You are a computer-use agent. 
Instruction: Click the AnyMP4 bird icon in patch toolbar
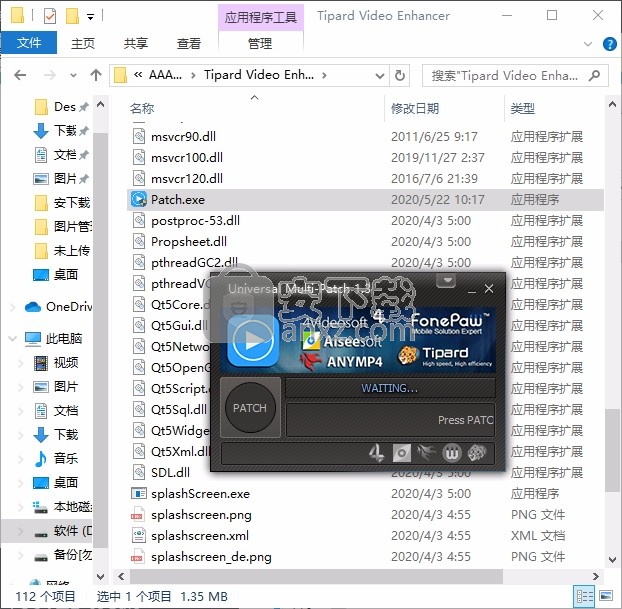[426, 453]
